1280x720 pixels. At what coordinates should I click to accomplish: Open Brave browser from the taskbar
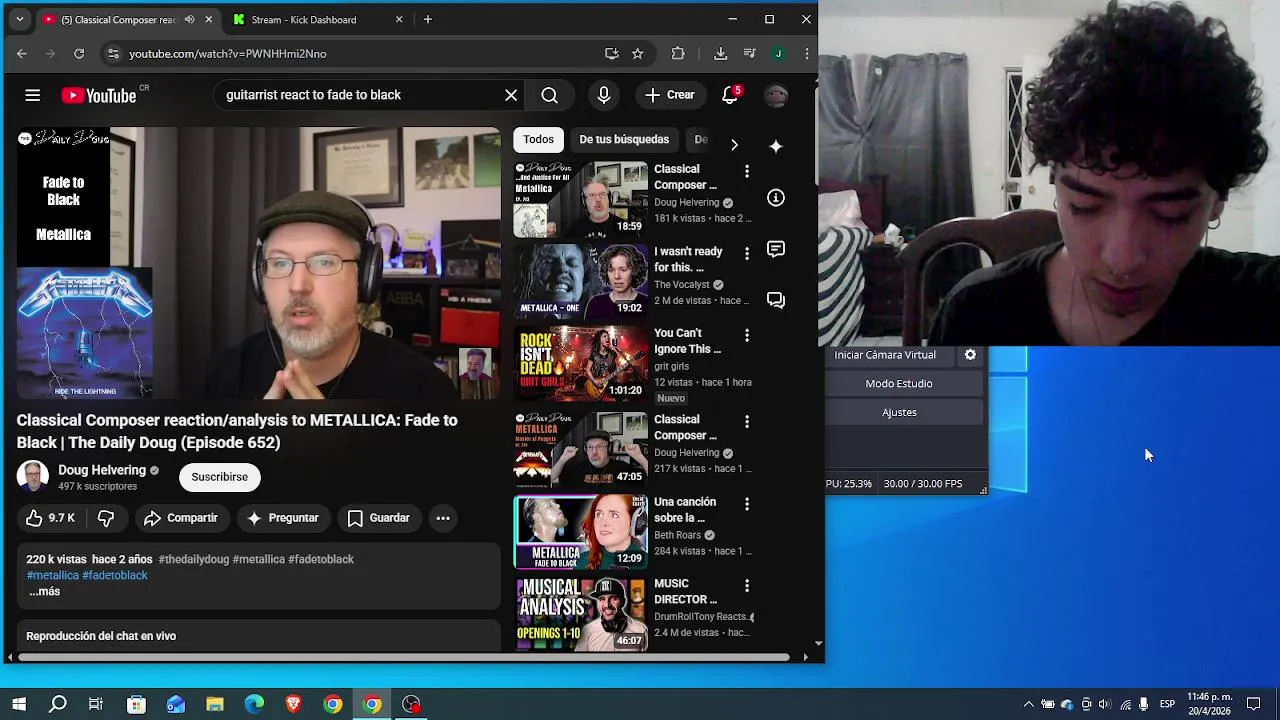(x=293, y=704)
